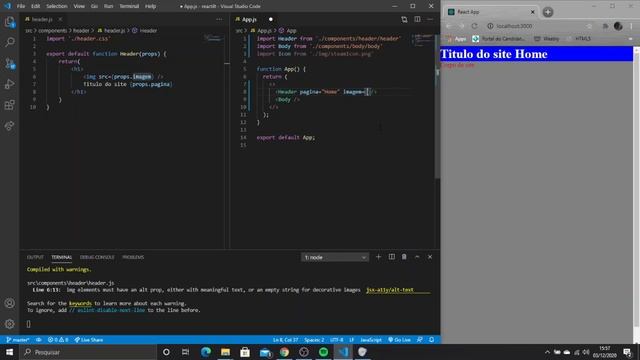The image size is (640, 360).
Task: Close the React App browser tab
Action: tap(532, 12)
